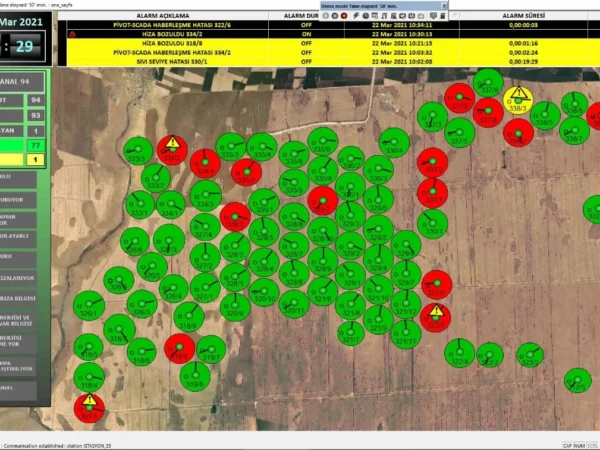Click the red alarm bell icon in alarm list
This screenshot has height=450, width=600.
coord(73,33)
